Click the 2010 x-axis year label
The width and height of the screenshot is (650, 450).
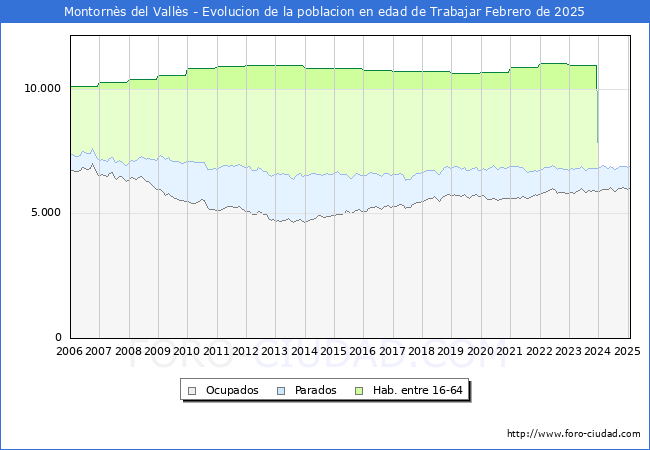pos(187,351)
